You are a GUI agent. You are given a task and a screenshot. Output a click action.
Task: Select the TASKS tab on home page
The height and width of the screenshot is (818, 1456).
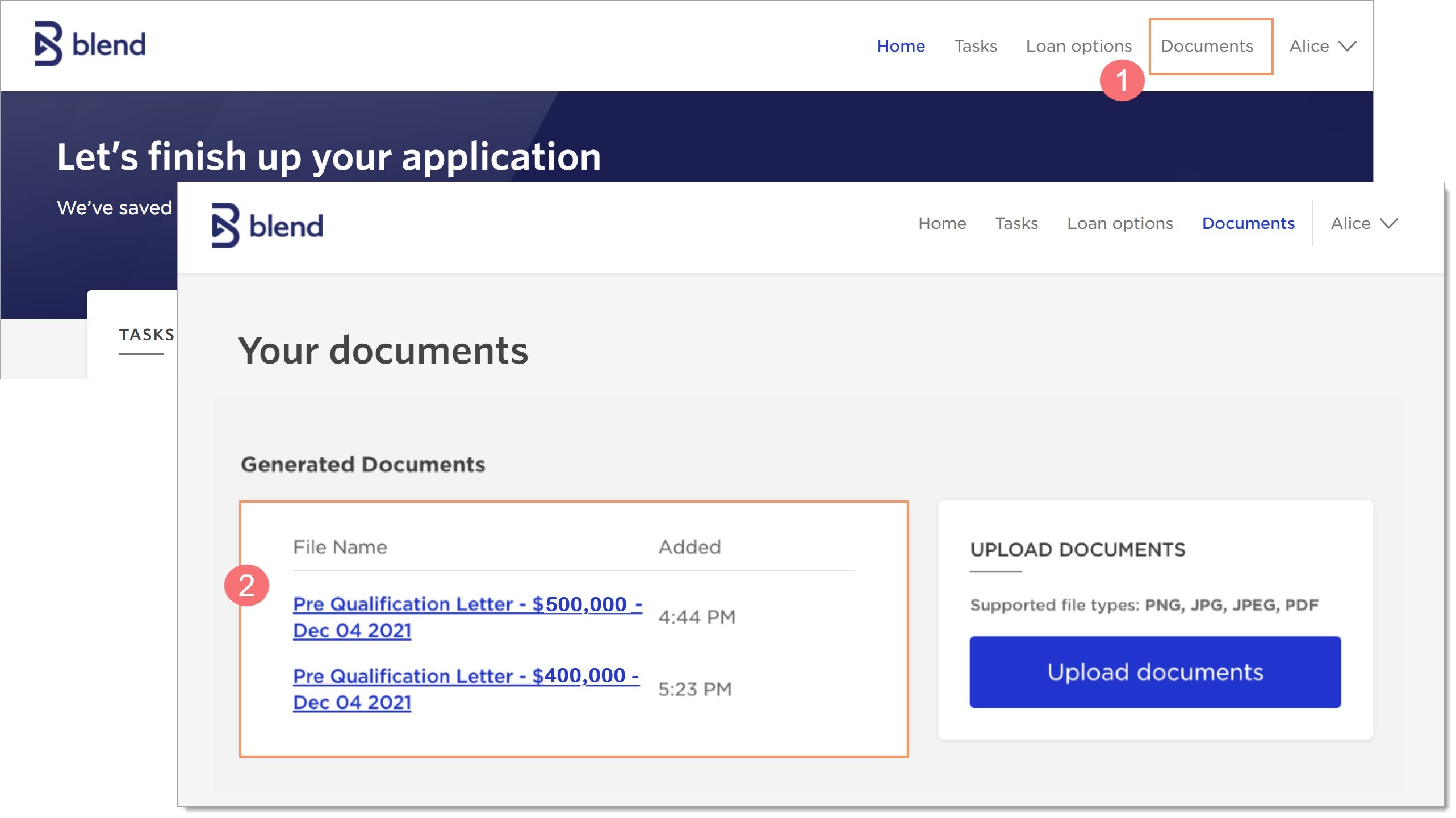pos(147,335)
